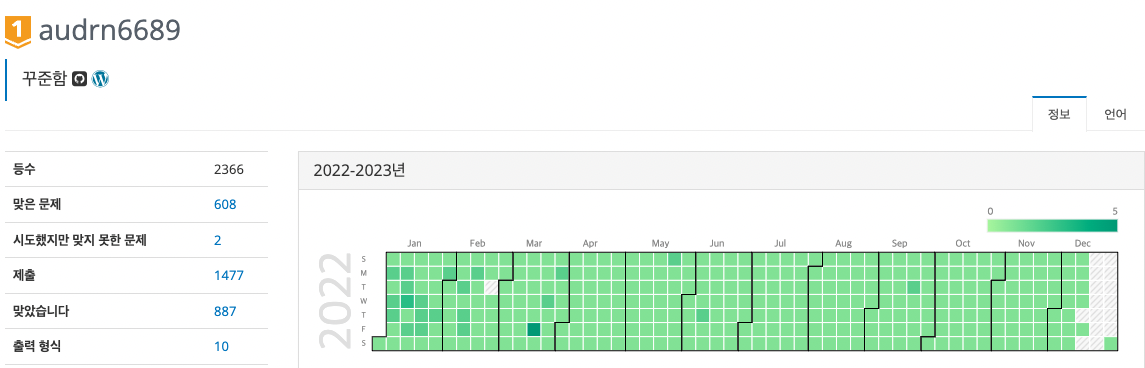This screenshot has height=368, width=1145.
Task: Click the 등수 row label
Action: 24,169
